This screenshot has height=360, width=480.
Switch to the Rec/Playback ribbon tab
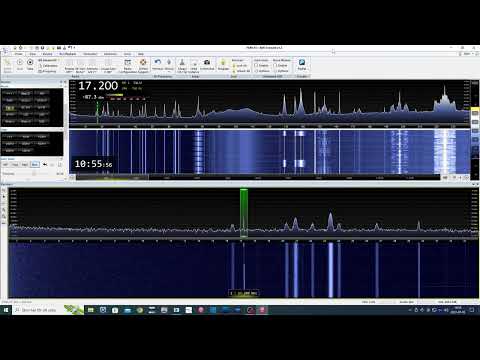(x=68, y=54)
